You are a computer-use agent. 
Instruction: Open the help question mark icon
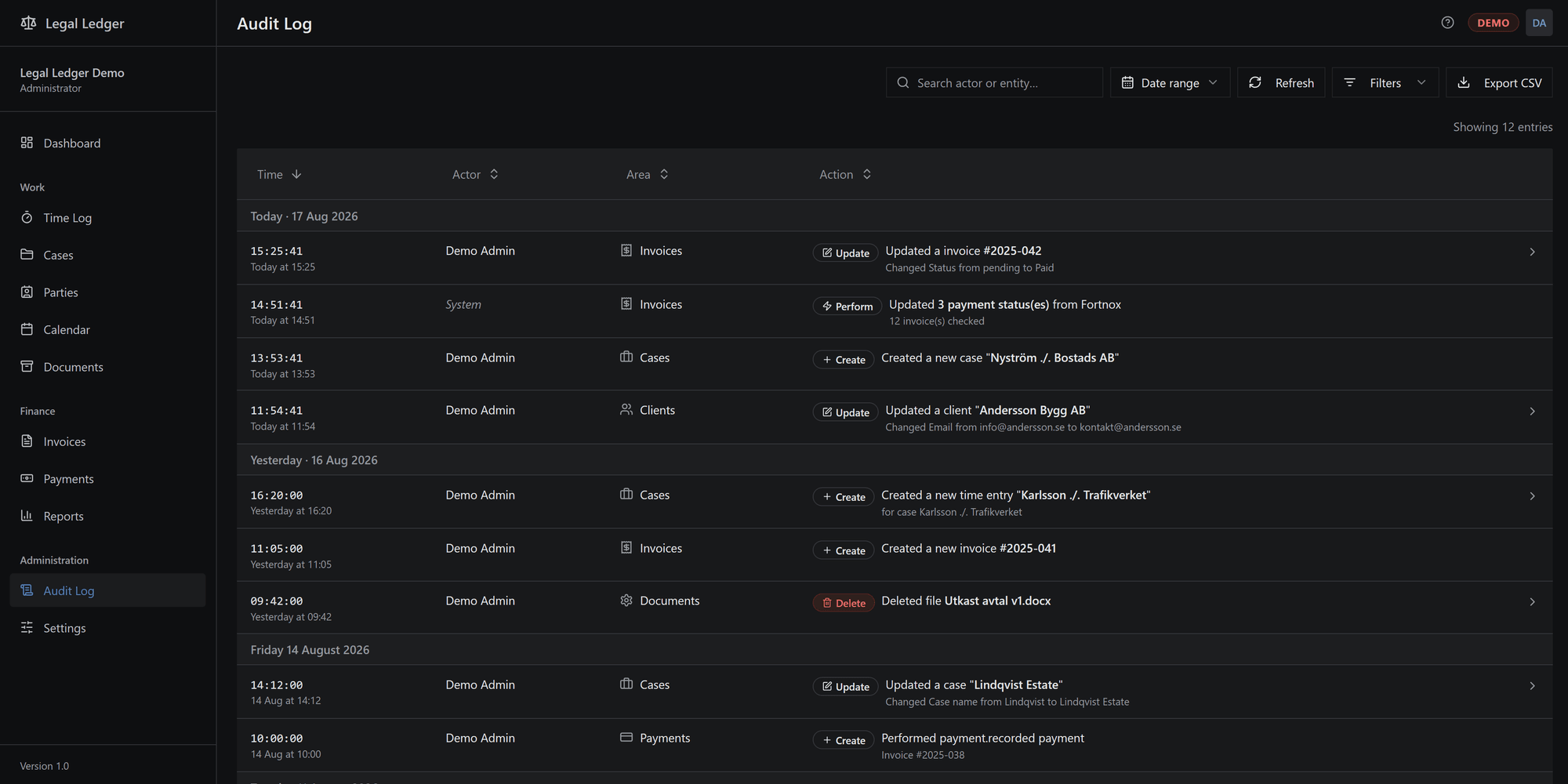[1447, 23]
